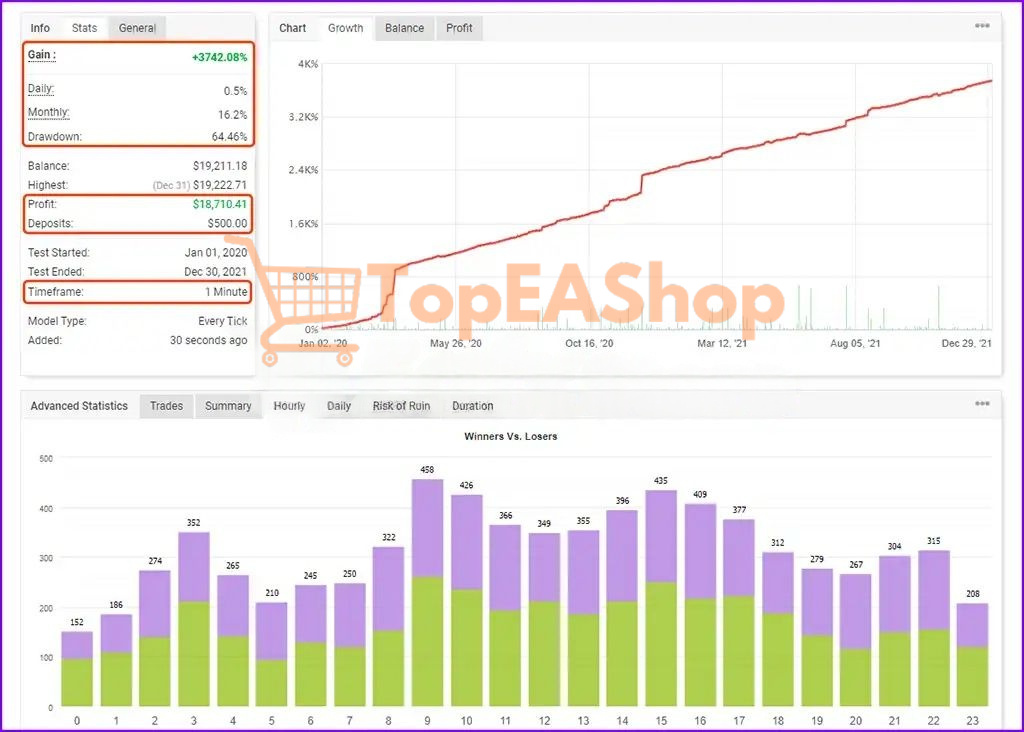Switch to the Summary tab
Screen dimensions: 1024x732
click(228, 406)
